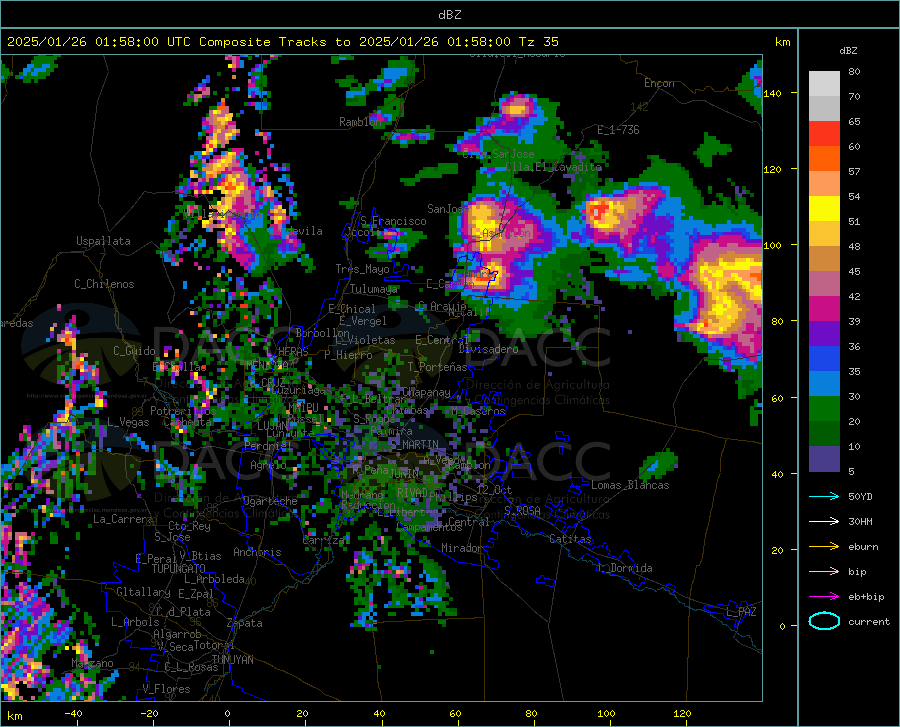Click the 'C_Chilenos' place label
The image size is (900, 727).
click(x=104, y=284)
